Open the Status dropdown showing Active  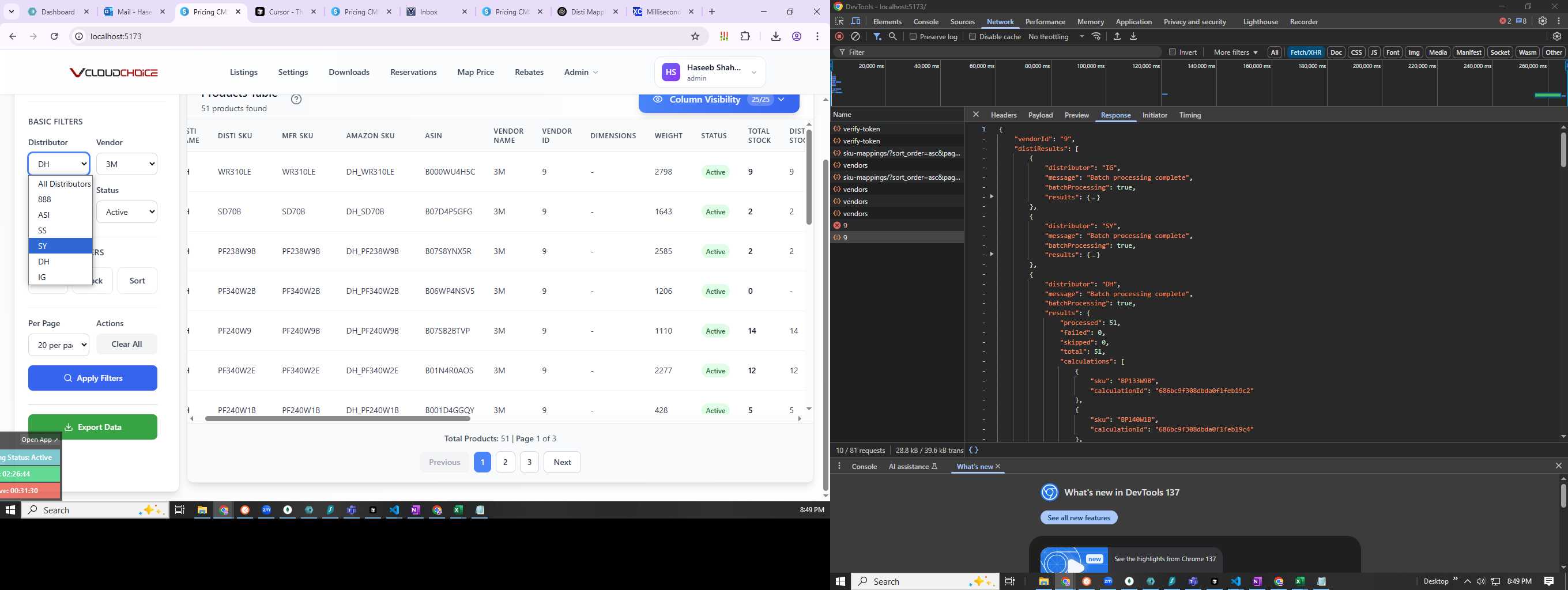pos(127,211)
